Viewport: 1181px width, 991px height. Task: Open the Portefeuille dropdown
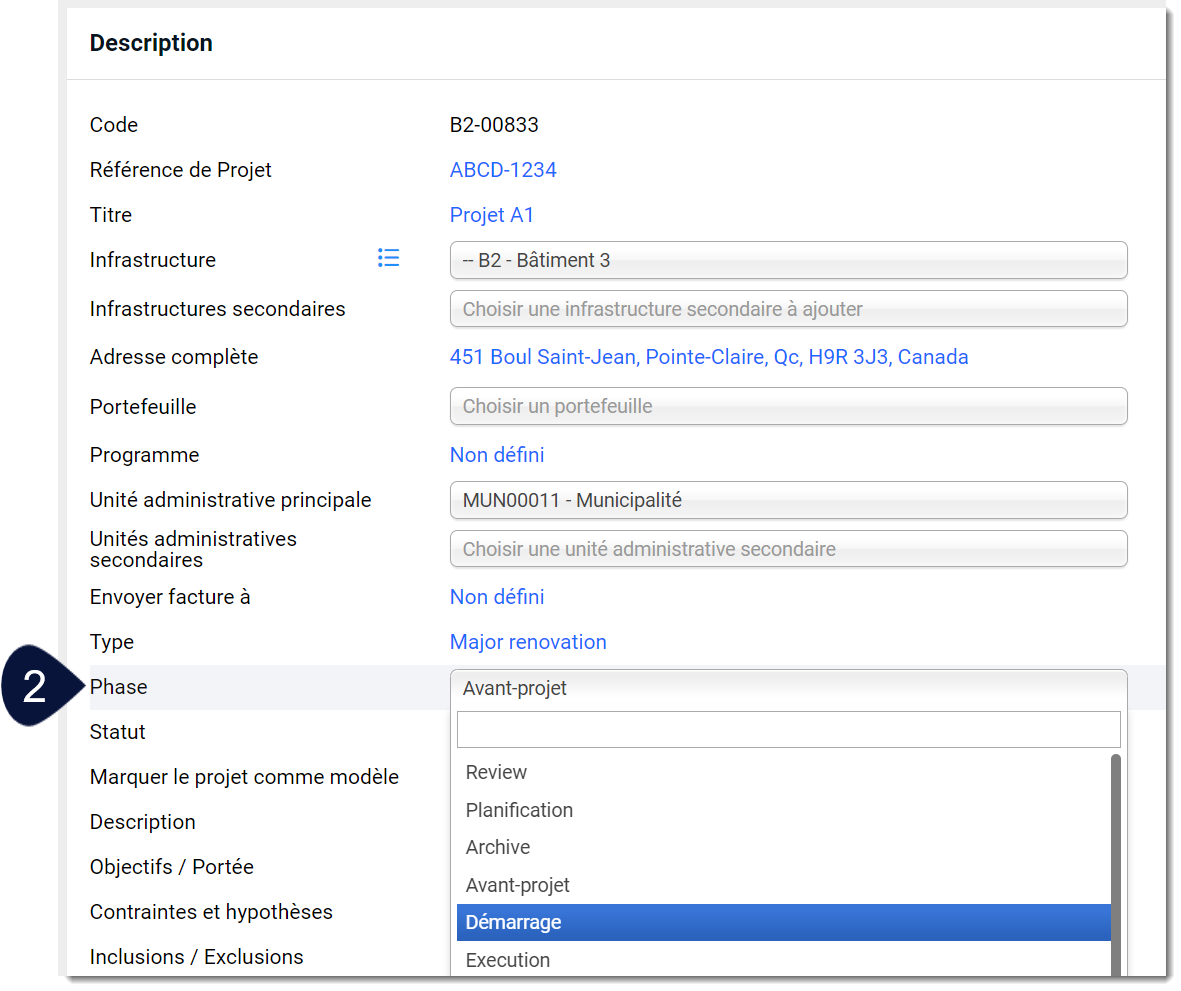(x=788, y=406)
